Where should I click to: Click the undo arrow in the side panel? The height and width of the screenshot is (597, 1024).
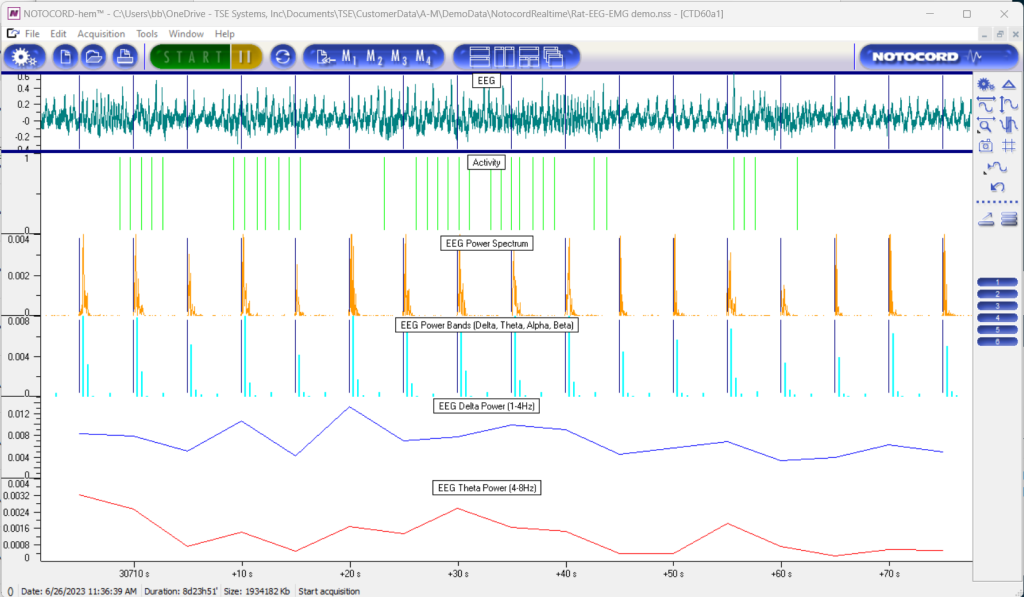coord(997,187)
